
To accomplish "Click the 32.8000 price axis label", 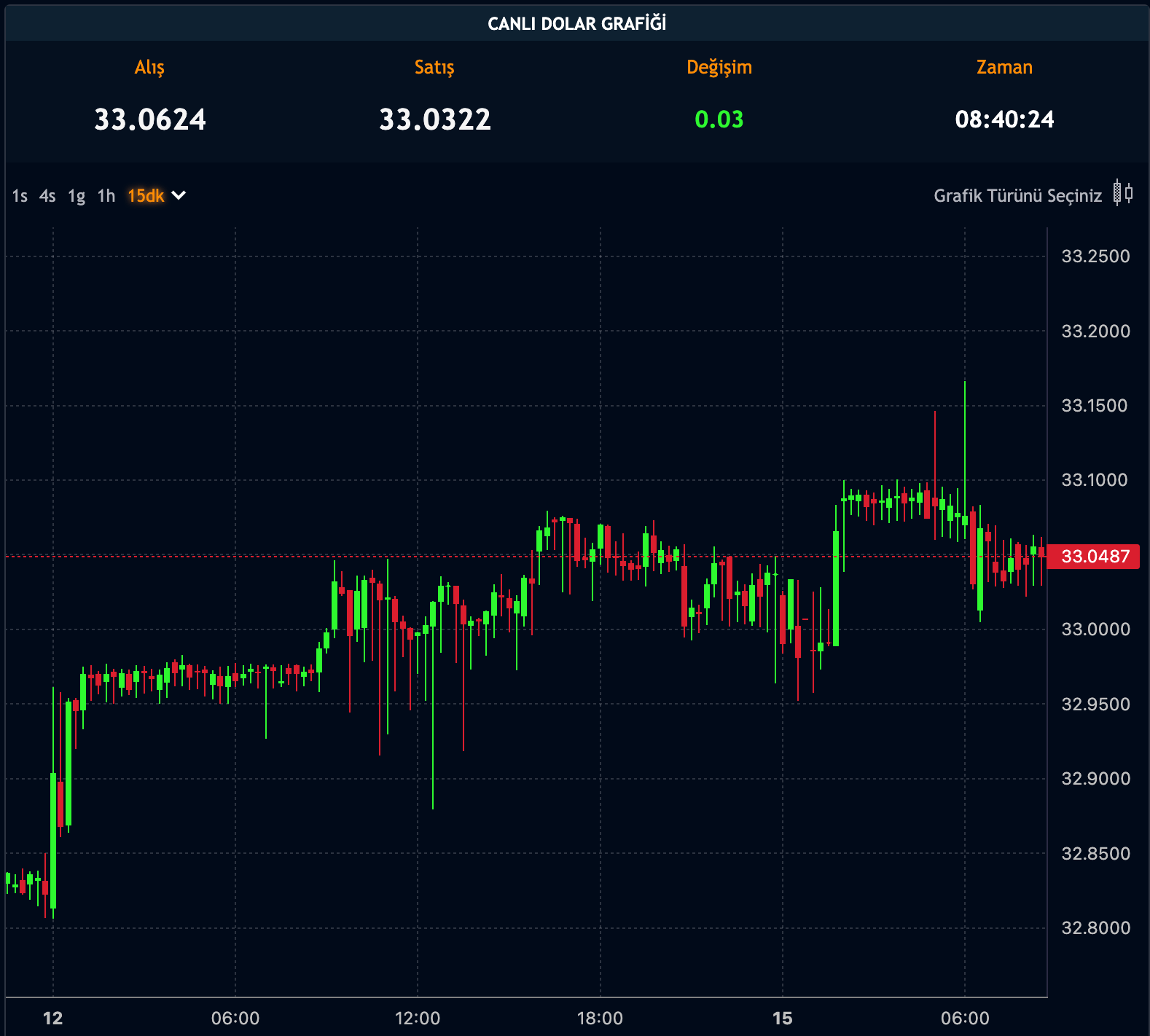I will [x=1095, y=928].
